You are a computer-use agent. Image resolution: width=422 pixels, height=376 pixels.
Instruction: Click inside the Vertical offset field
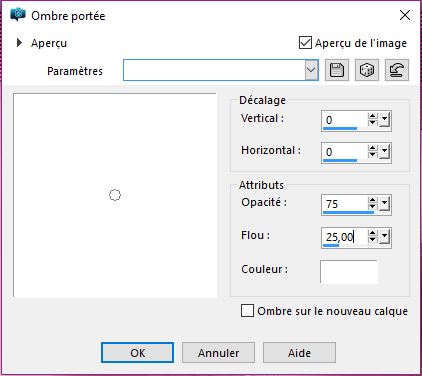(345, 120)
